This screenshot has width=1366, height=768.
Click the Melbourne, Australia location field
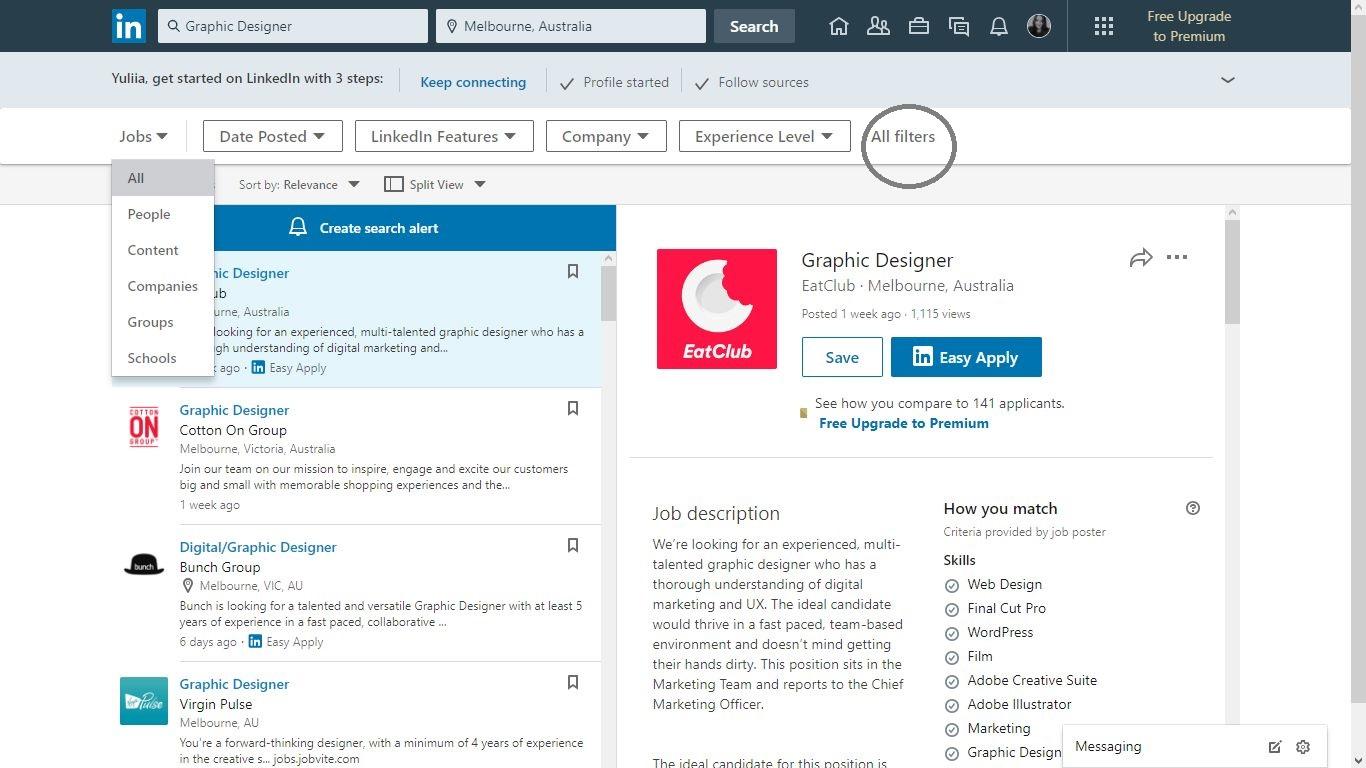[x=571, y=26]
